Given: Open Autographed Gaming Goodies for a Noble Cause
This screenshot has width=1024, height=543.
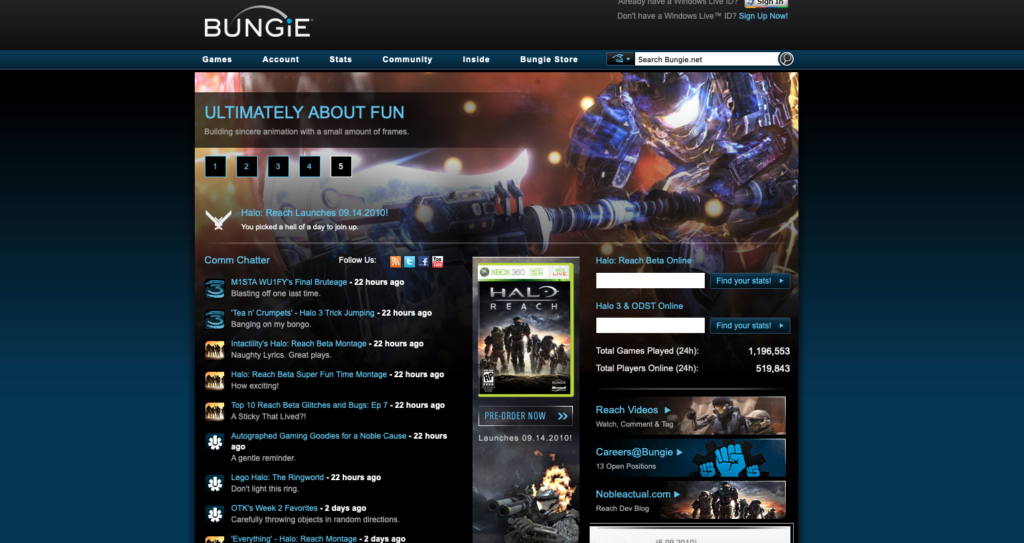Looking at the screenshot, I should 319,436.
